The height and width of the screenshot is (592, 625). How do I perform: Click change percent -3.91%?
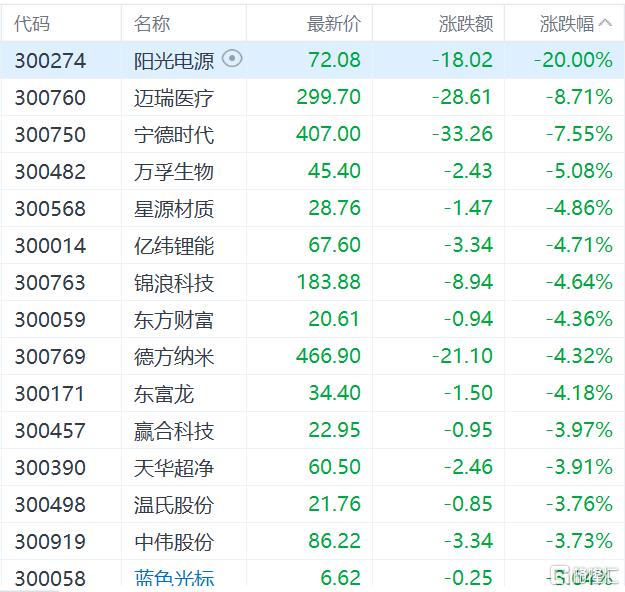pyautogui.click(x=579, y=466)
